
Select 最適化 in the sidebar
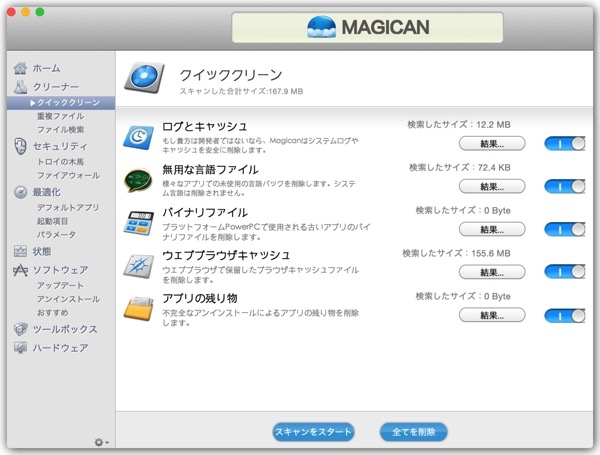pos(47,192)
